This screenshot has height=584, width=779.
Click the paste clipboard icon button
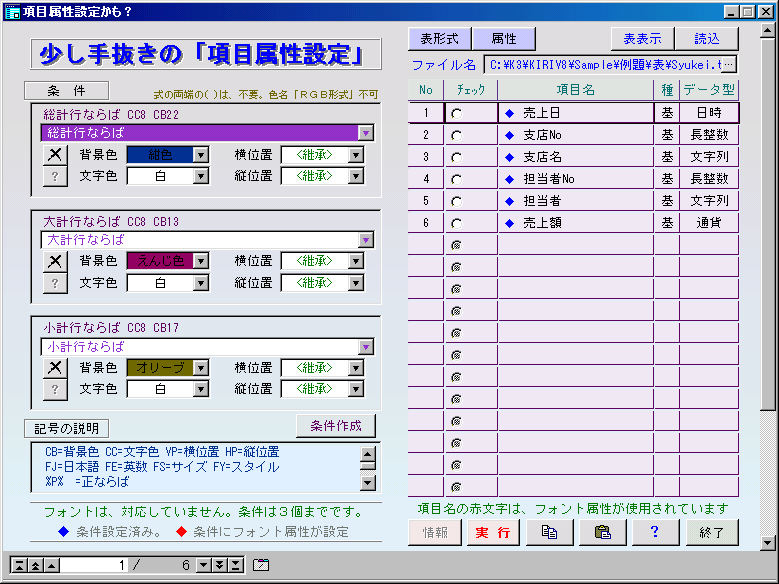[x=602, y=532]
